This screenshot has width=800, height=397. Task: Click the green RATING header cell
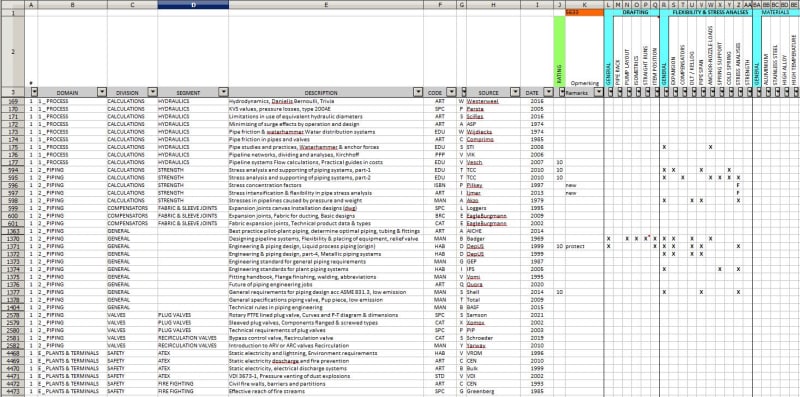tap(559, 51)
